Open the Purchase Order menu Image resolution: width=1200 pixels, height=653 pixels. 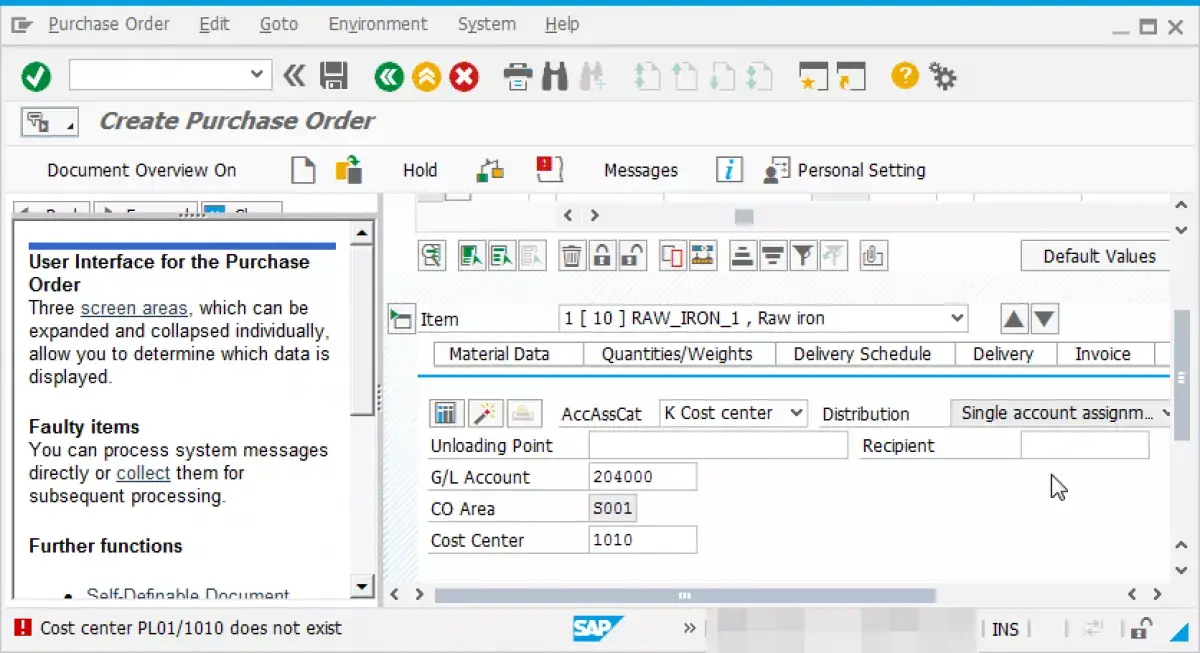109,24
